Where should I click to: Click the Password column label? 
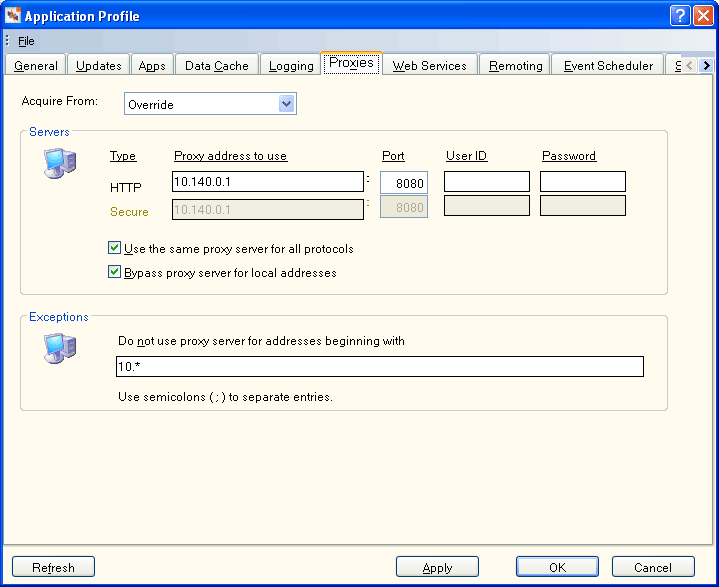569,156
